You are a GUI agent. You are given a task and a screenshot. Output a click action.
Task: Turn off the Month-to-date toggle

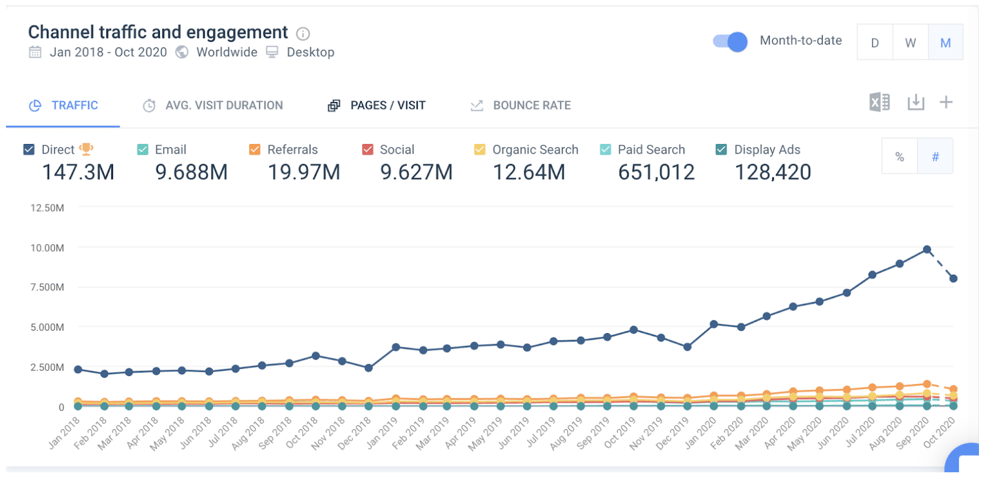click(730, 41)
